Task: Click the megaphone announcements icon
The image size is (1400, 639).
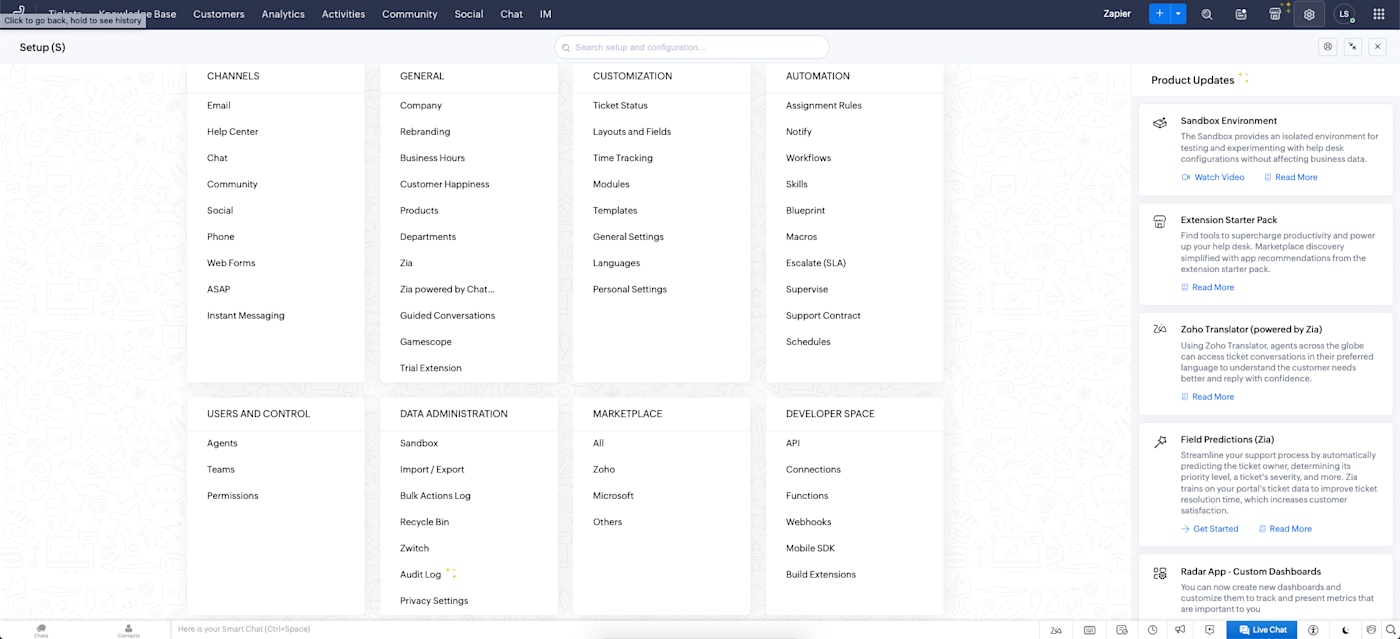Action: pyautogui.click(x=1181, y=630)
